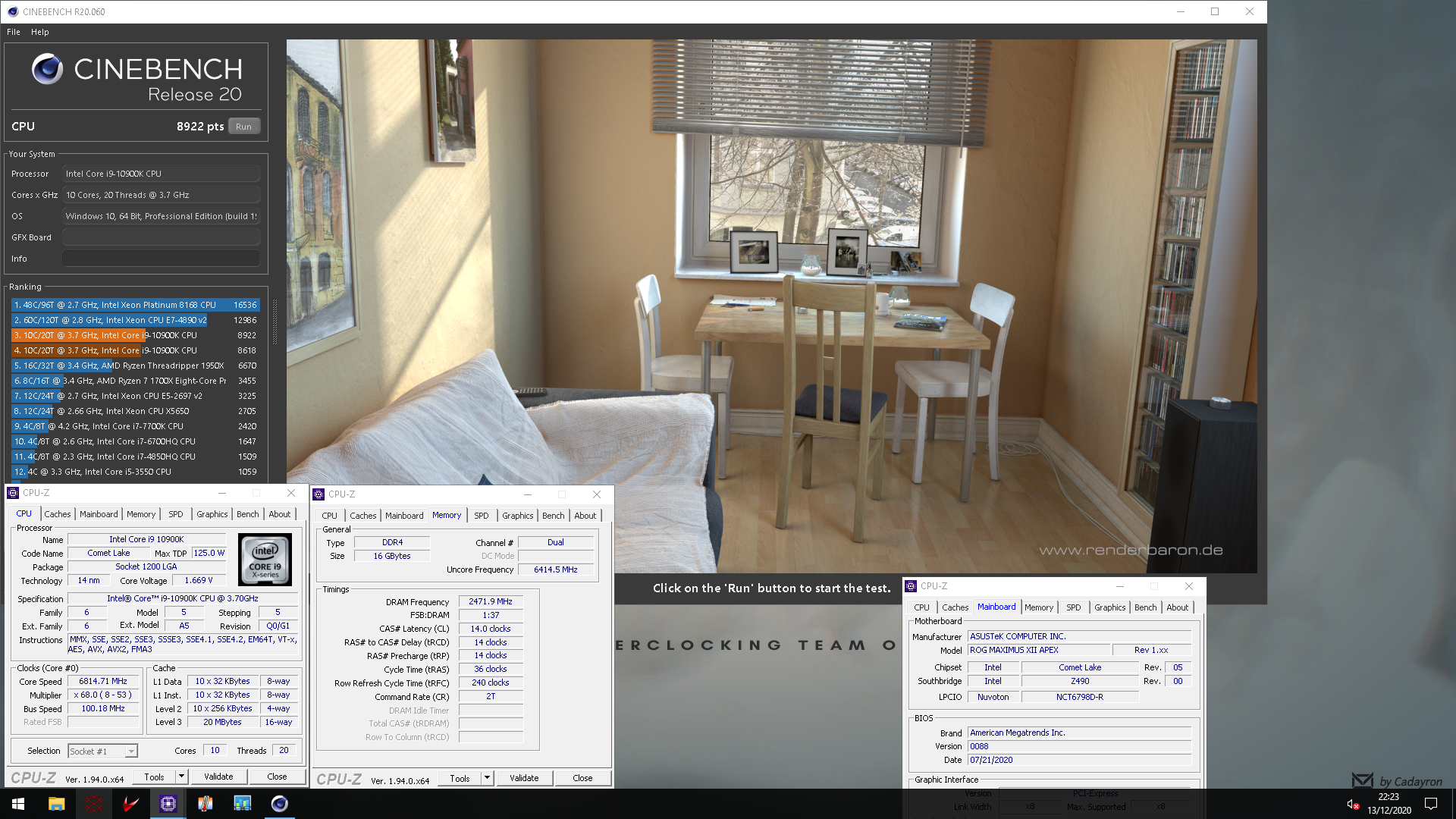Select the Xeon CPU E7-4890 v2 ranking row

pyautogui.click(x=136, y=320)
